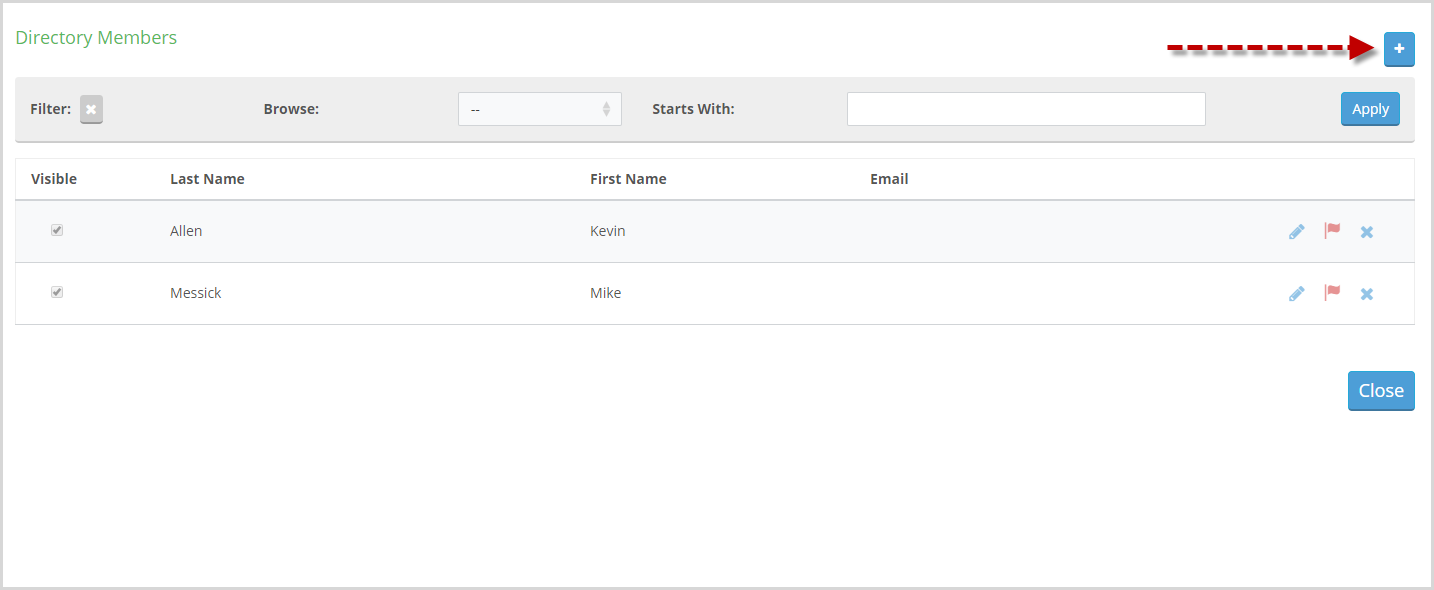
Task: Click the Visible column header
Action: tap(54, 179)
